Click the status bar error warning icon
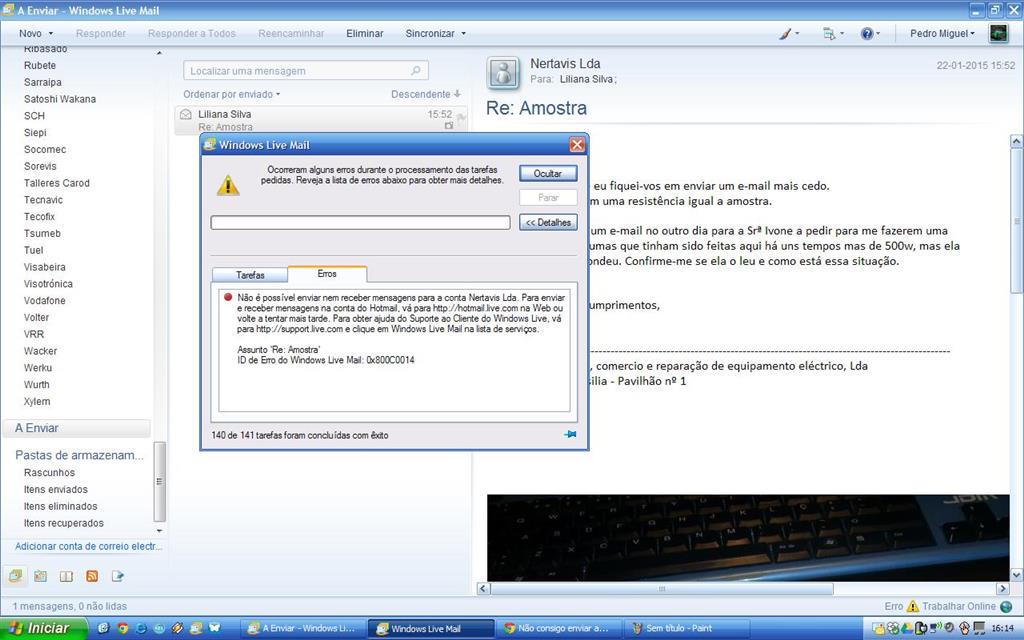 coord(912,606)
